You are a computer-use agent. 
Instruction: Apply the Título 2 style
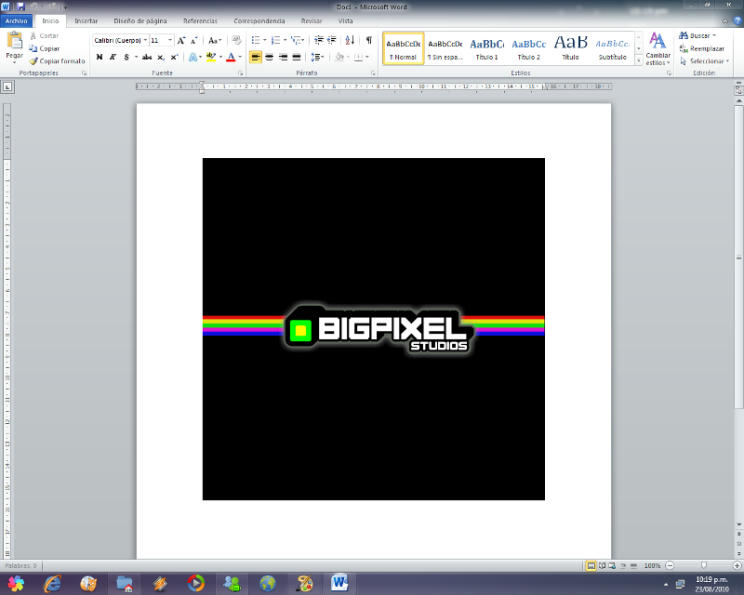[x=529, y=49]
